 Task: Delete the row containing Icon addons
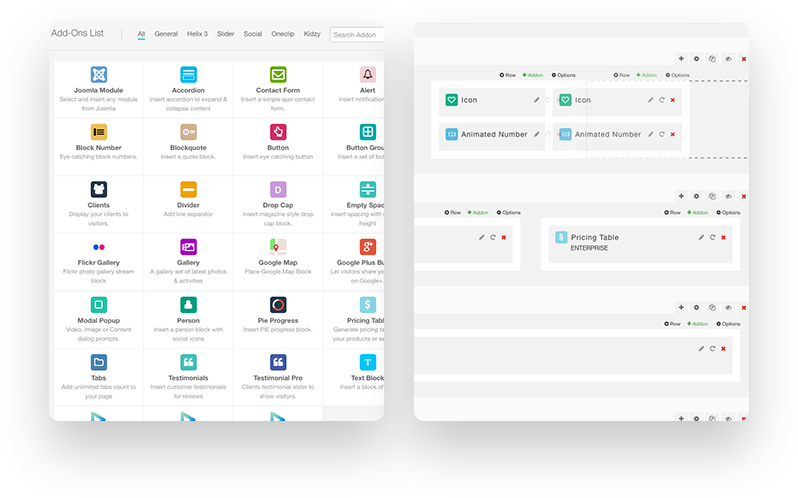click(x=744, y=59)
